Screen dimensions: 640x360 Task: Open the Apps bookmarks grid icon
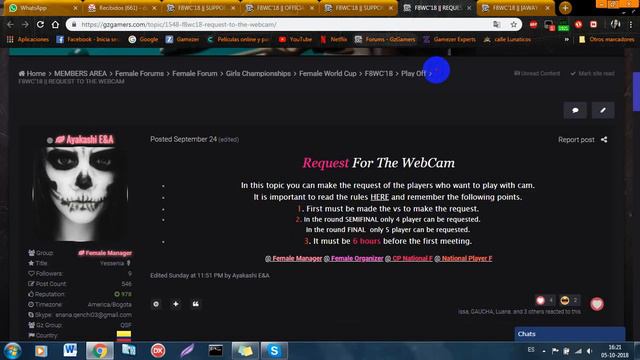(x=10, y=40)
